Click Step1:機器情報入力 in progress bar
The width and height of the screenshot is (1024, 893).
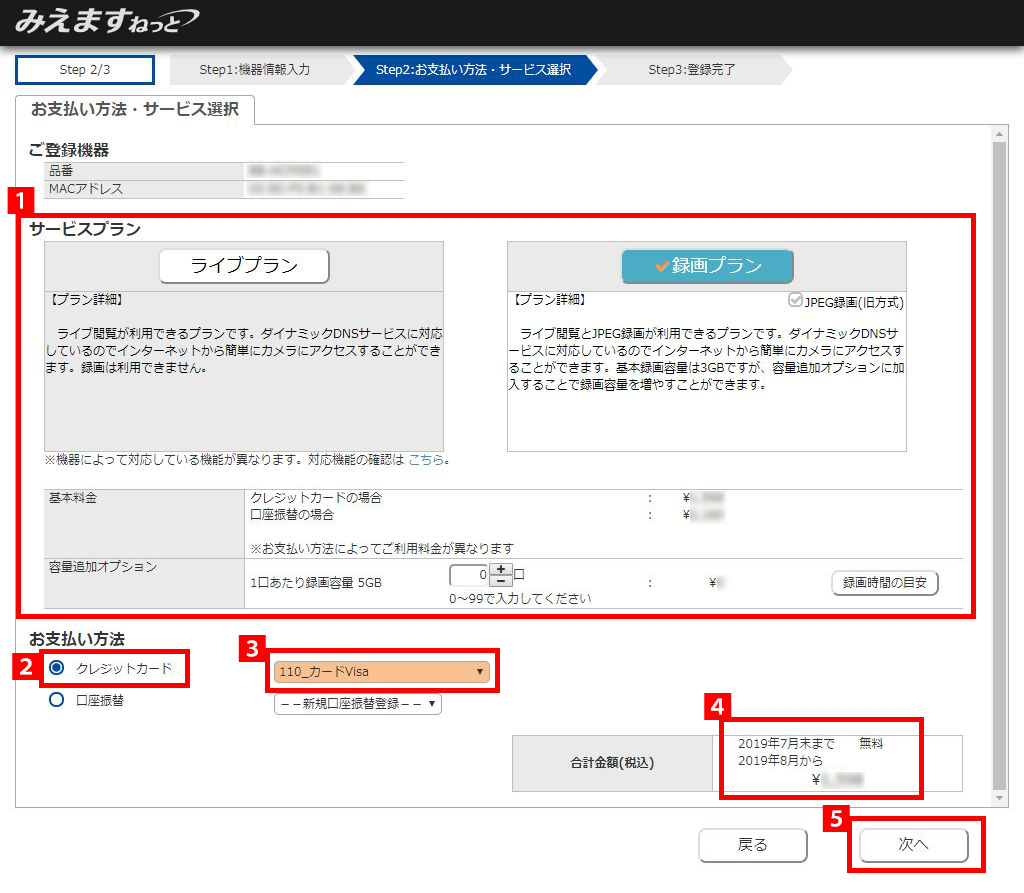255,70
